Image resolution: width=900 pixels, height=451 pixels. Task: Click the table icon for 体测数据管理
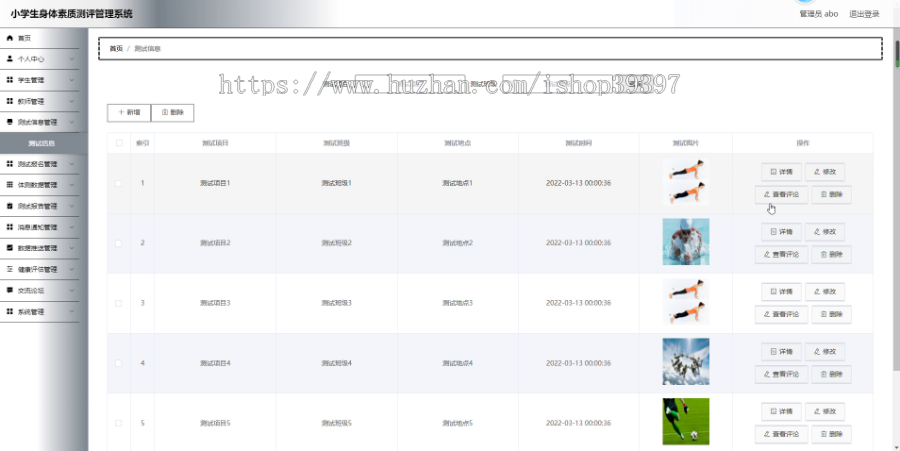(x=9, y=185)
